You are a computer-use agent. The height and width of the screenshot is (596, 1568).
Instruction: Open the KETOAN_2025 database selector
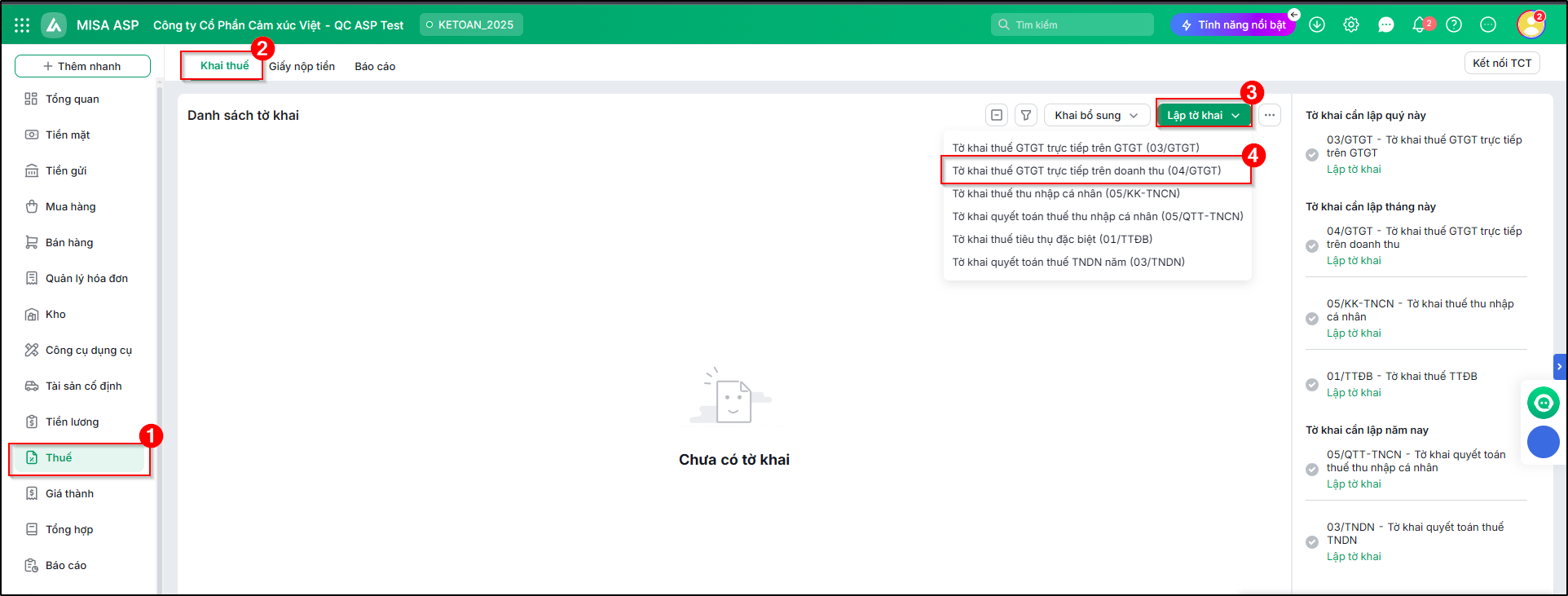471,24
